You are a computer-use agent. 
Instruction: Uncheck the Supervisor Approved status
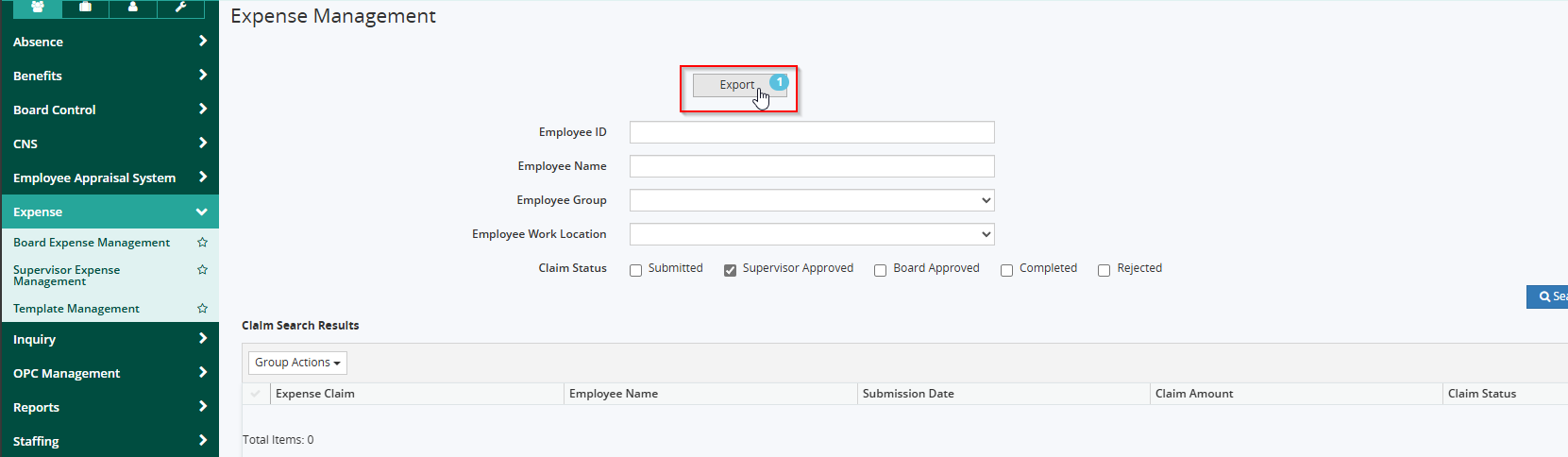pyautogui.click(x=731, y=271)
